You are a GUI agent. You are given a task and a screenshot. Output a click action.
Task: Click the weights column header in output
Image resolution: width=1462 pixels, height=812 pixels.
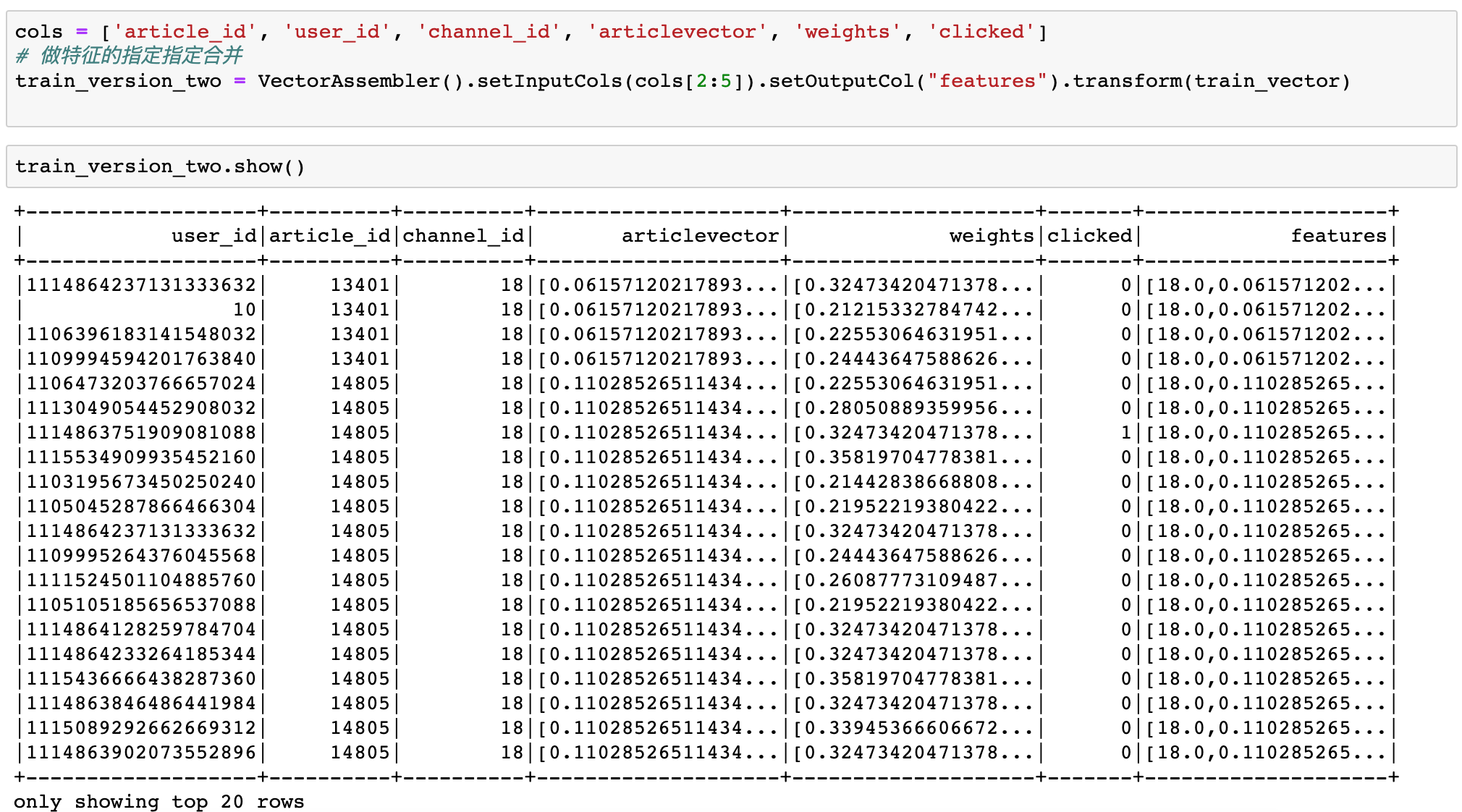coord(991,236)
